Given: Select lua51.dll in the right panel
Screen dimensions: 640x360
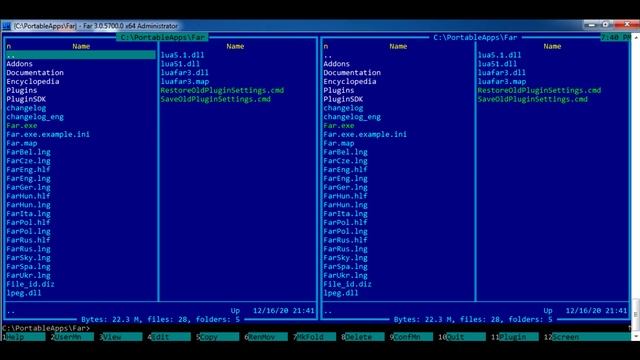Looking at the screenshot, I should click(497, 64).
